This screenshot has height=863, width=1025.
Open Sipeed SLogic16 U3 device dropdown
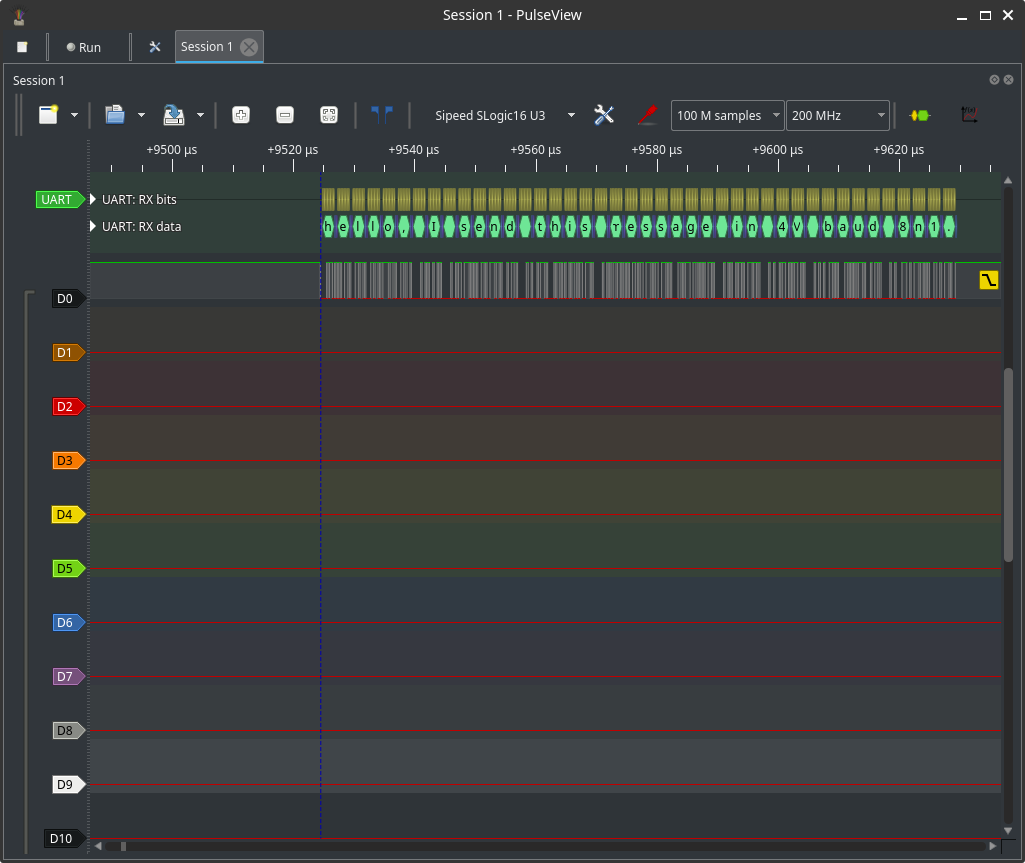coord(503,115)
